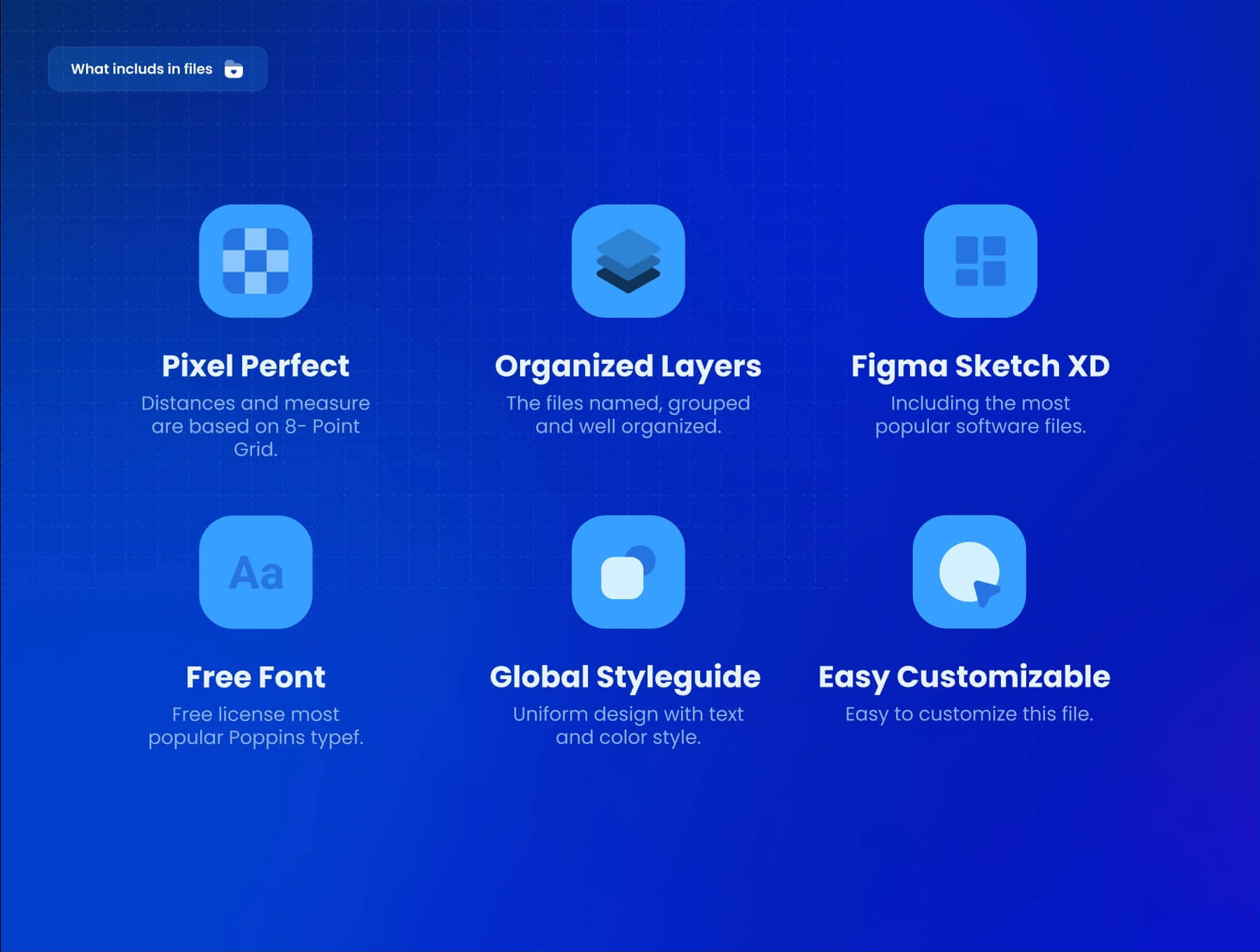Select the Global Styleguide heading
Image resolution: width=1260 pixels, height=952 pixels.
coord(625,677)
